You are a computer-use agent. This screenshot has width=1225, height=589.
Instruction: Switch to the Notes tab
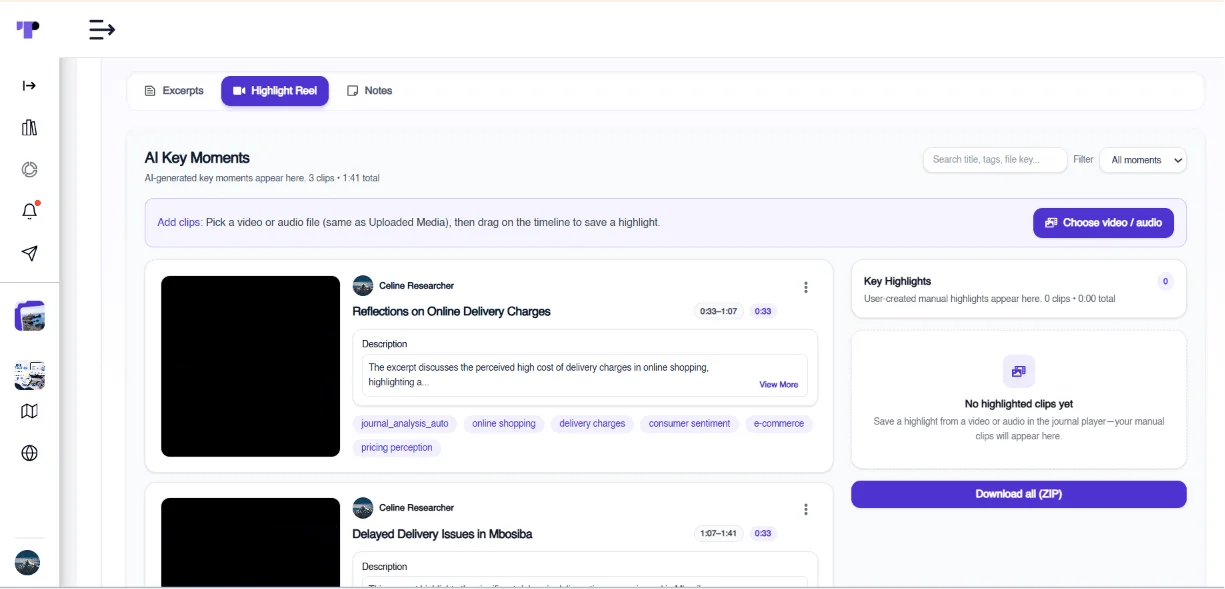369,91
